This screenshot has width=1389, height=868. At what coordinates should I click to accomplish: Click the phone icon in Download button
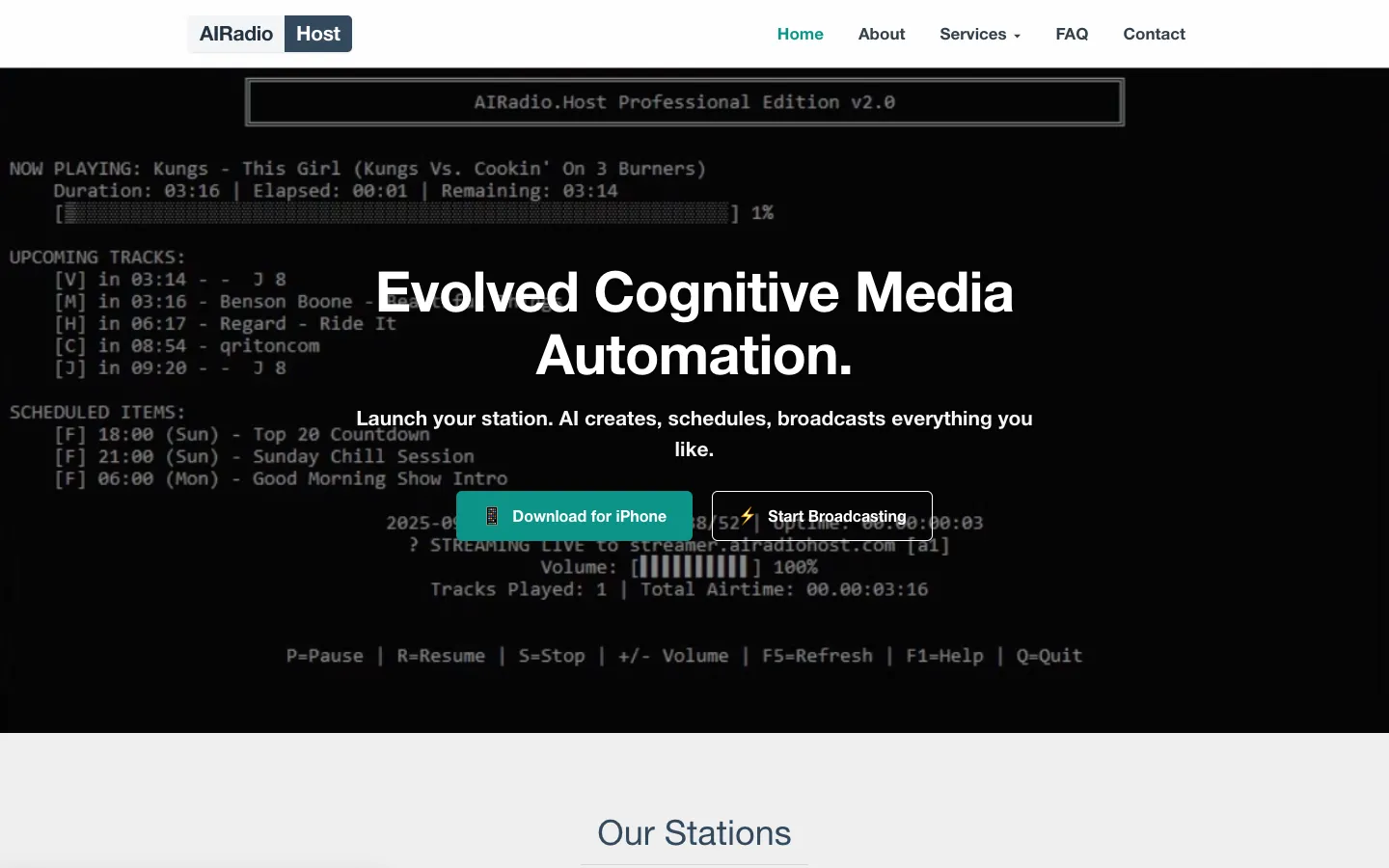(x=492, y=516)
